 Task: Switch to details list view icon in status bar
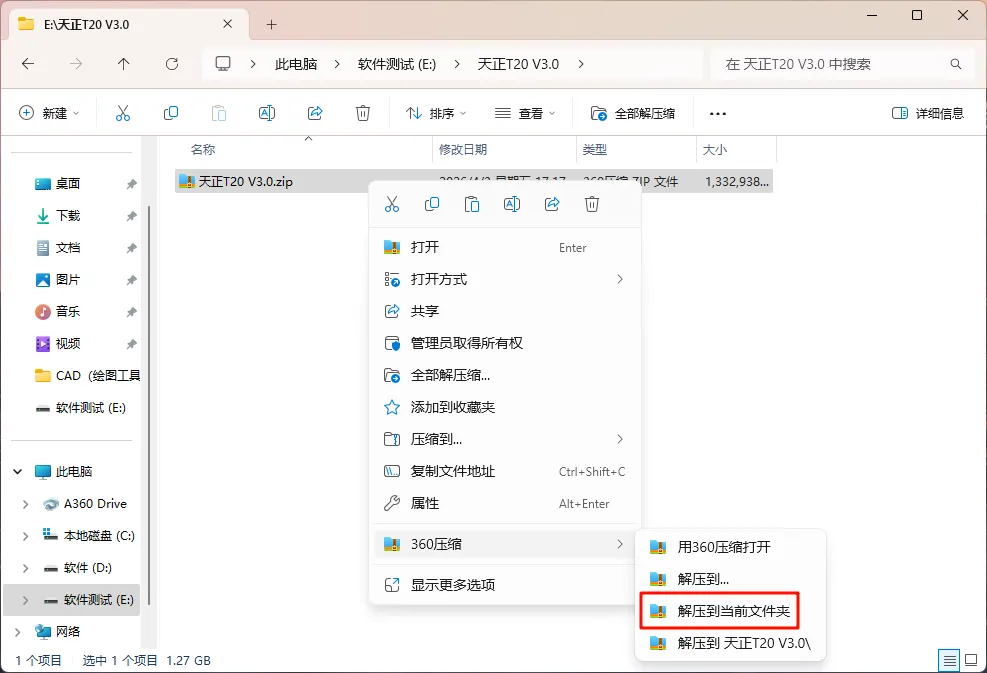pyautogui.click(x=949, y=660)
